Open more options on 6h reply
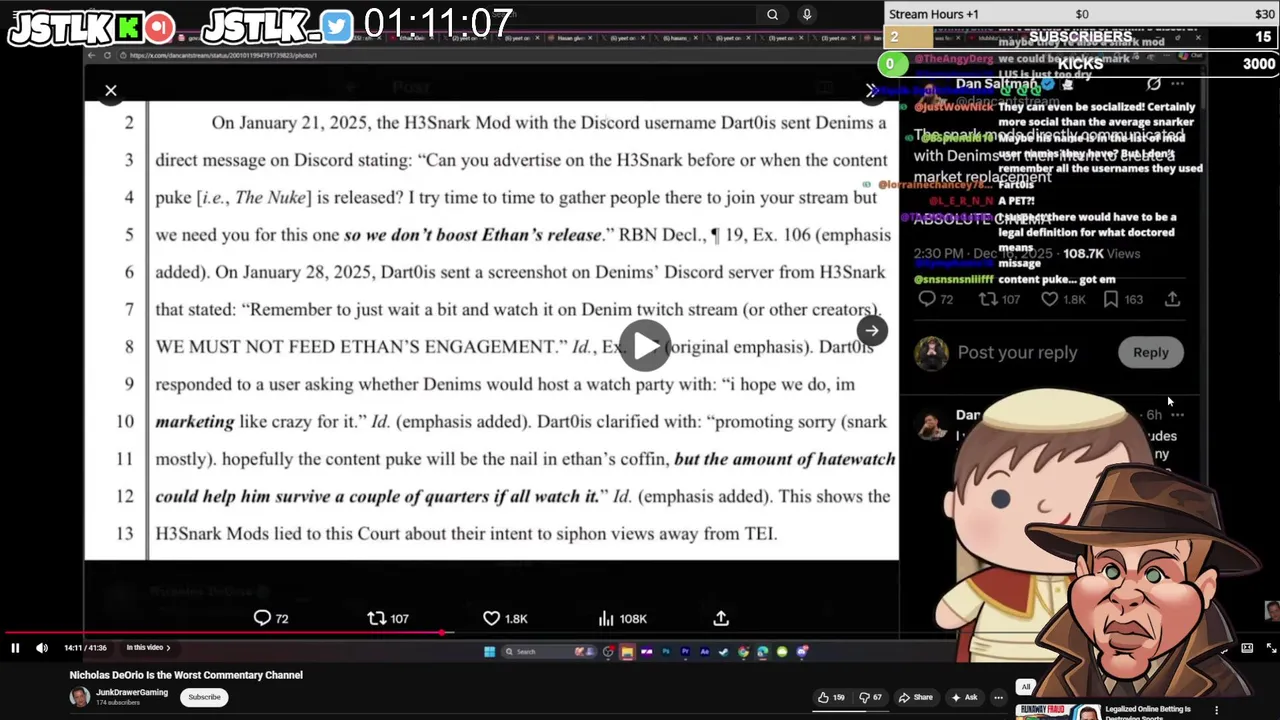 1178,414
